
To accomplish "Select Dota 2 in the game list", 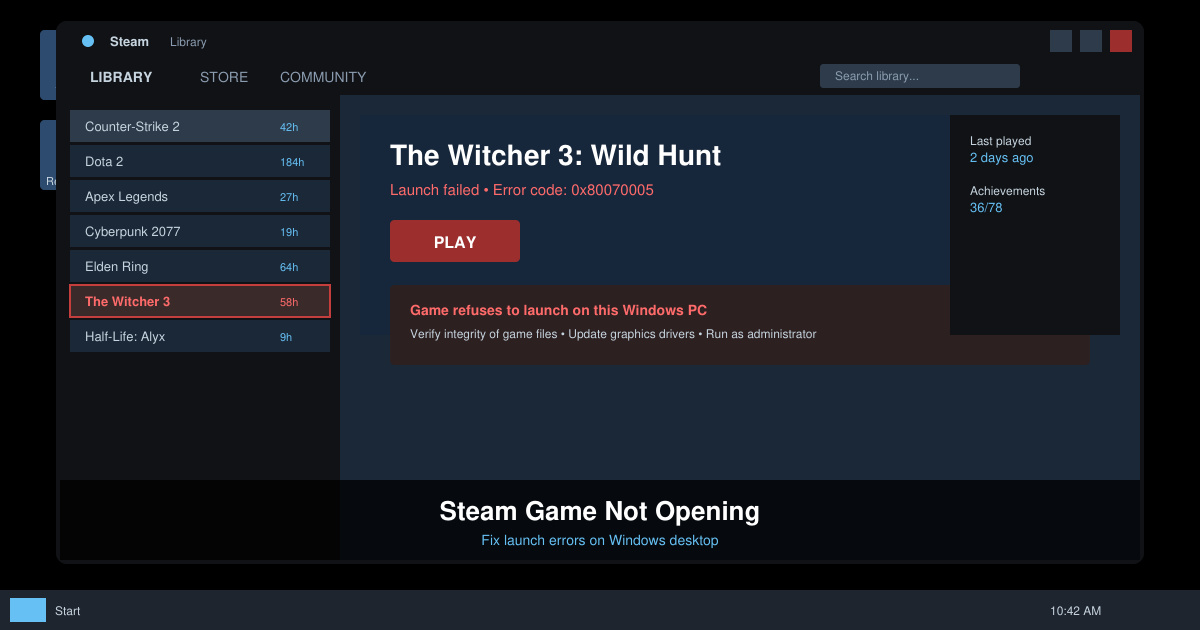I will click(x=200, y=162).
